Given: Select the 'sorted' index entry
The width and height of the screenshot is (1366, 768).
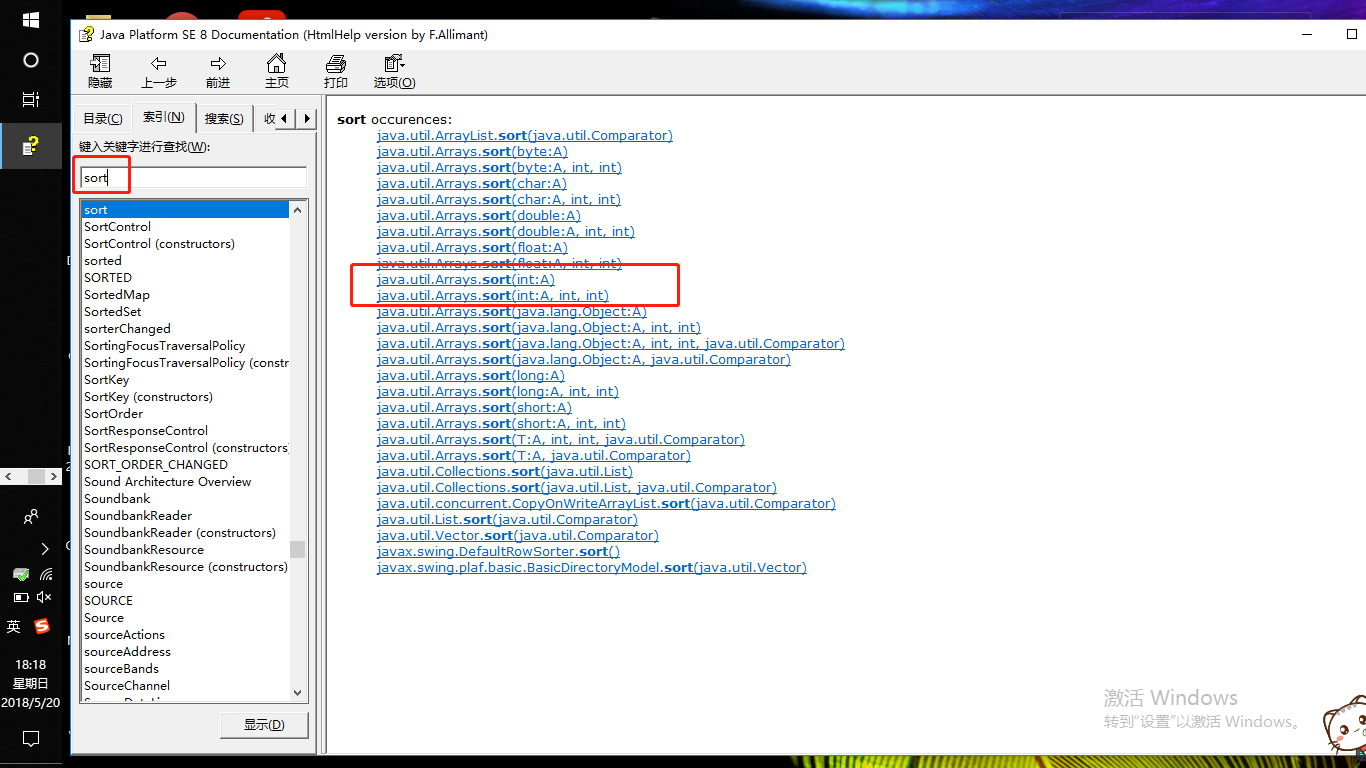Looking at the screenshot, I should click(103, 261).
